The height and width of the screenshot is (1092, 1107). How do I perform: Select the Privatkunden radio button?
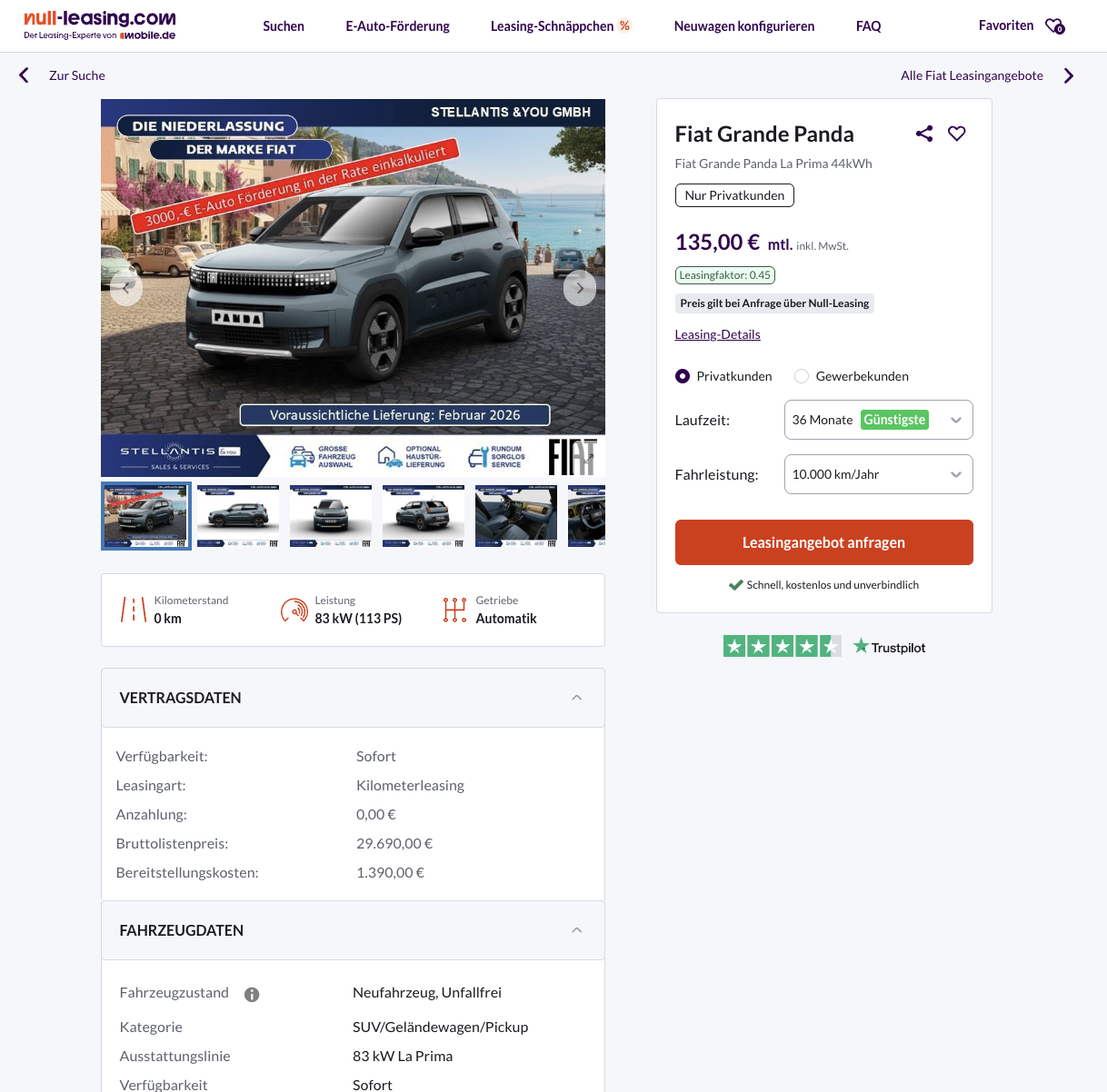click(x=683, y=376)
